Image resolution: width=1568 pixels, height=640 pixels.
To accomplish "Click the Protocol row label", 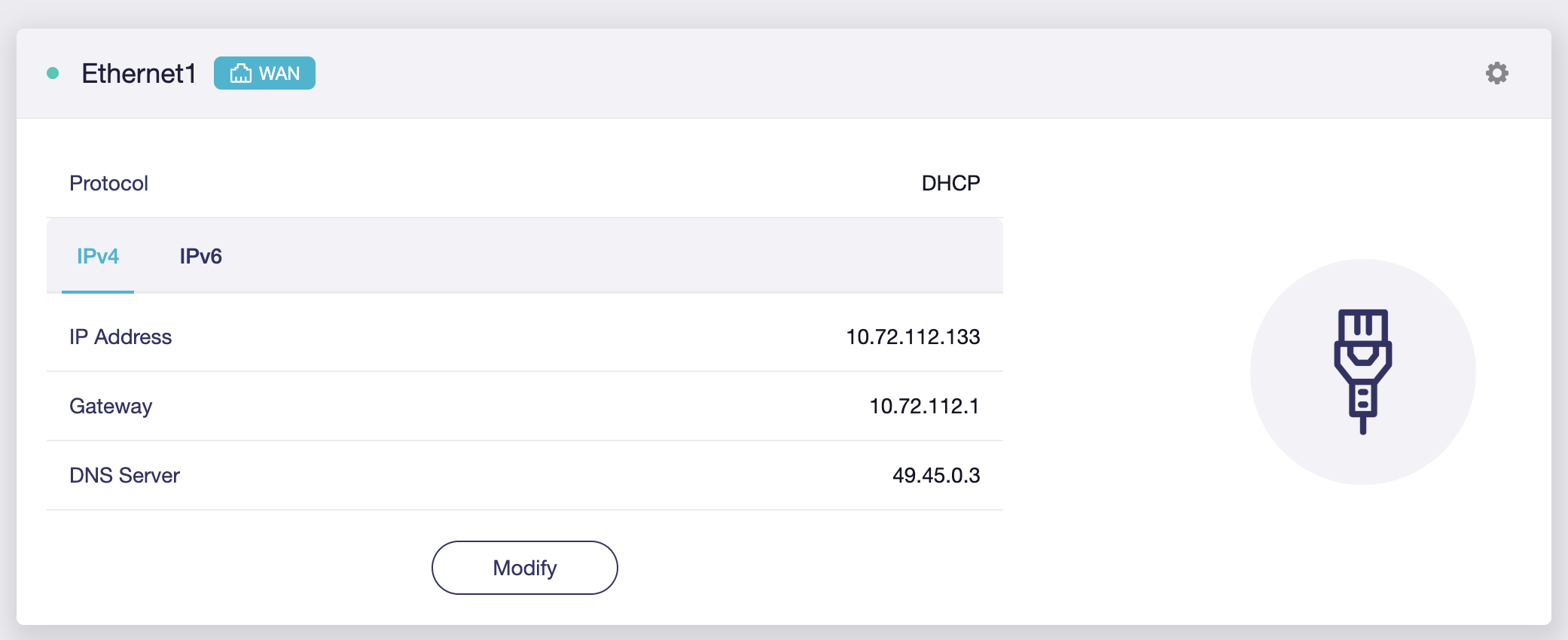I will tap(108, 183).
